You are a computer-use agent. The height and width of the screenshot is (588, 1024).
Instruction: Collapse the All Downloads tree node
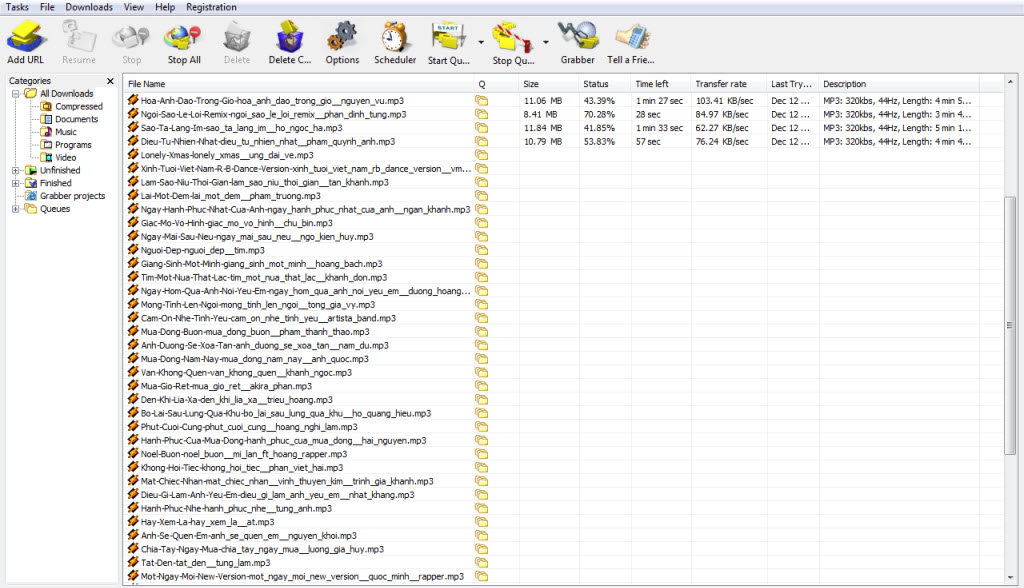click(x=16, y=94)
